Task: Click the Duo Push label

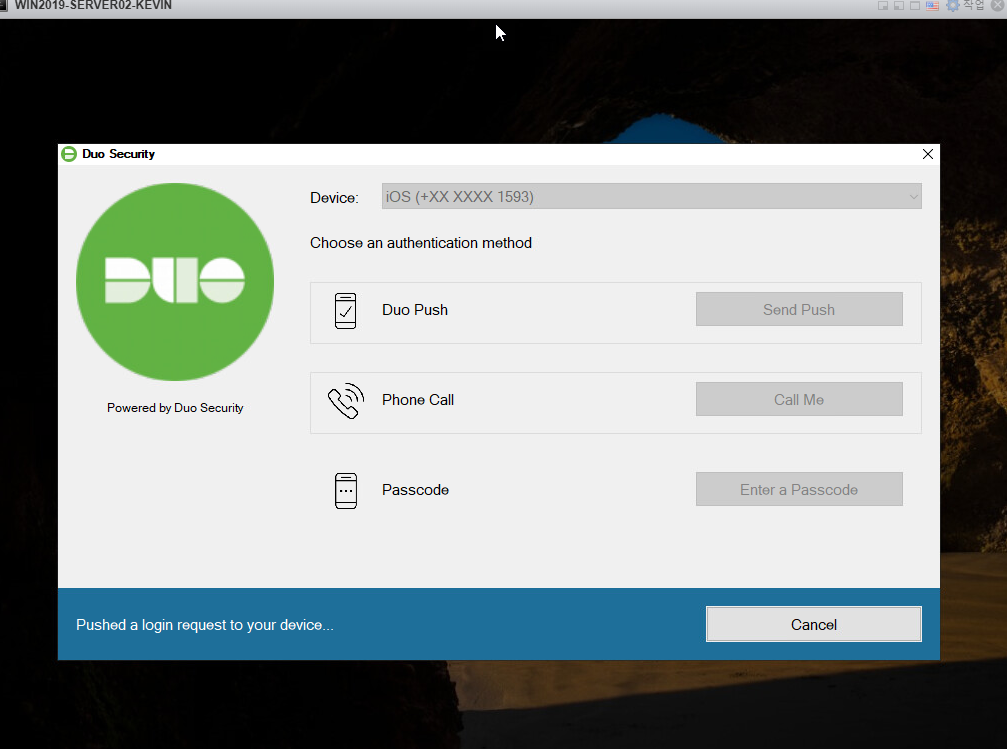Action: point(415,310)
